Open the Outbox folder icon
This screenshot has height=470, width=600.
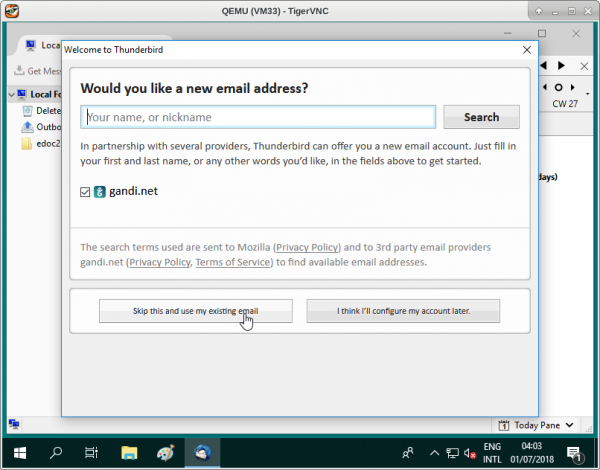(27, 127)
